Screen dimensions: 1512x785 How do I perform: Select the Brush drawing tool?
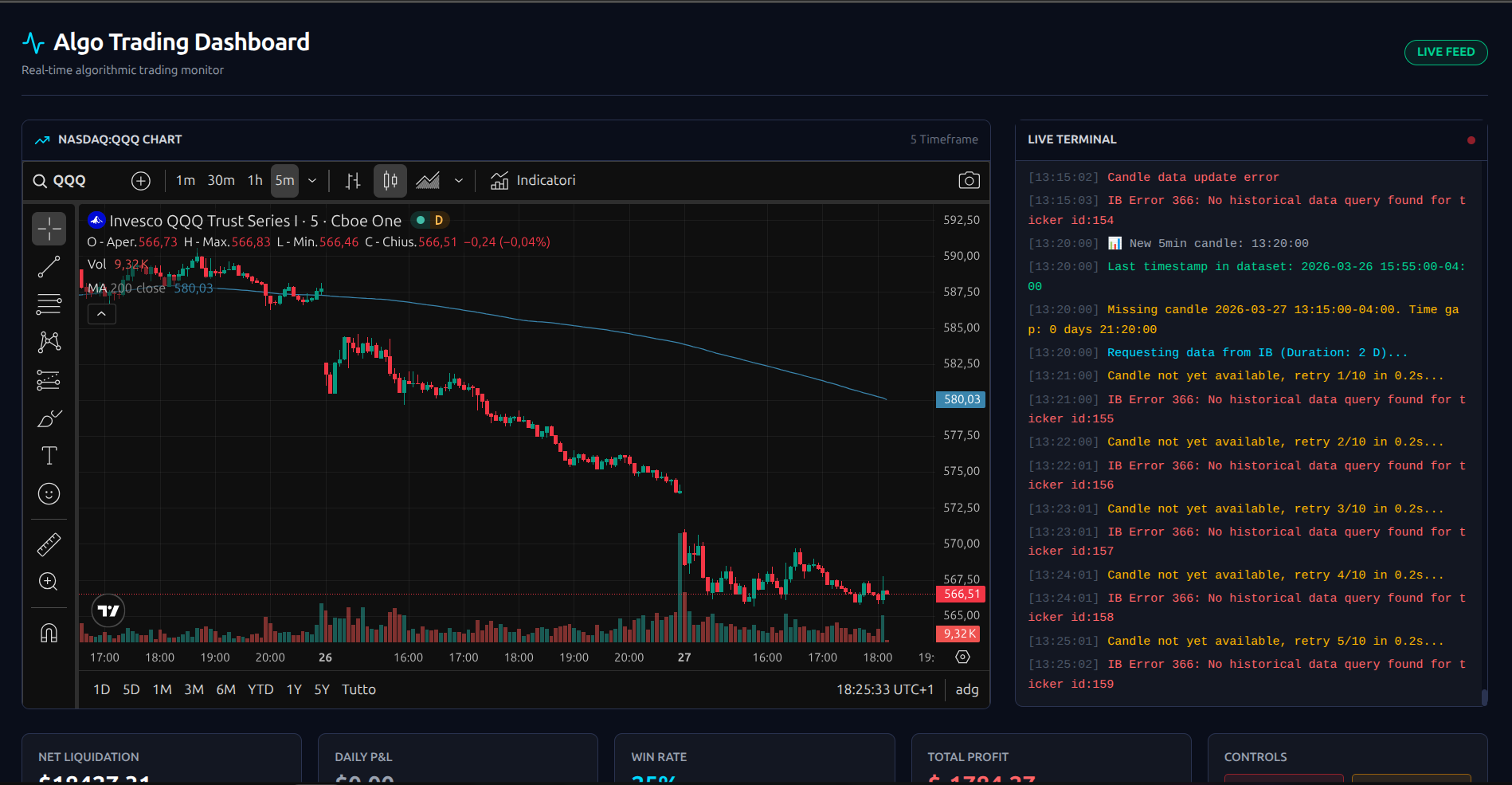click(49, 418)
